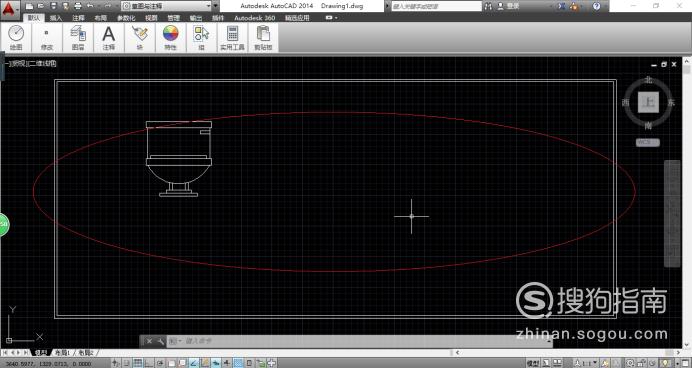Toggle grid display in the status bar

pos(138,363)
